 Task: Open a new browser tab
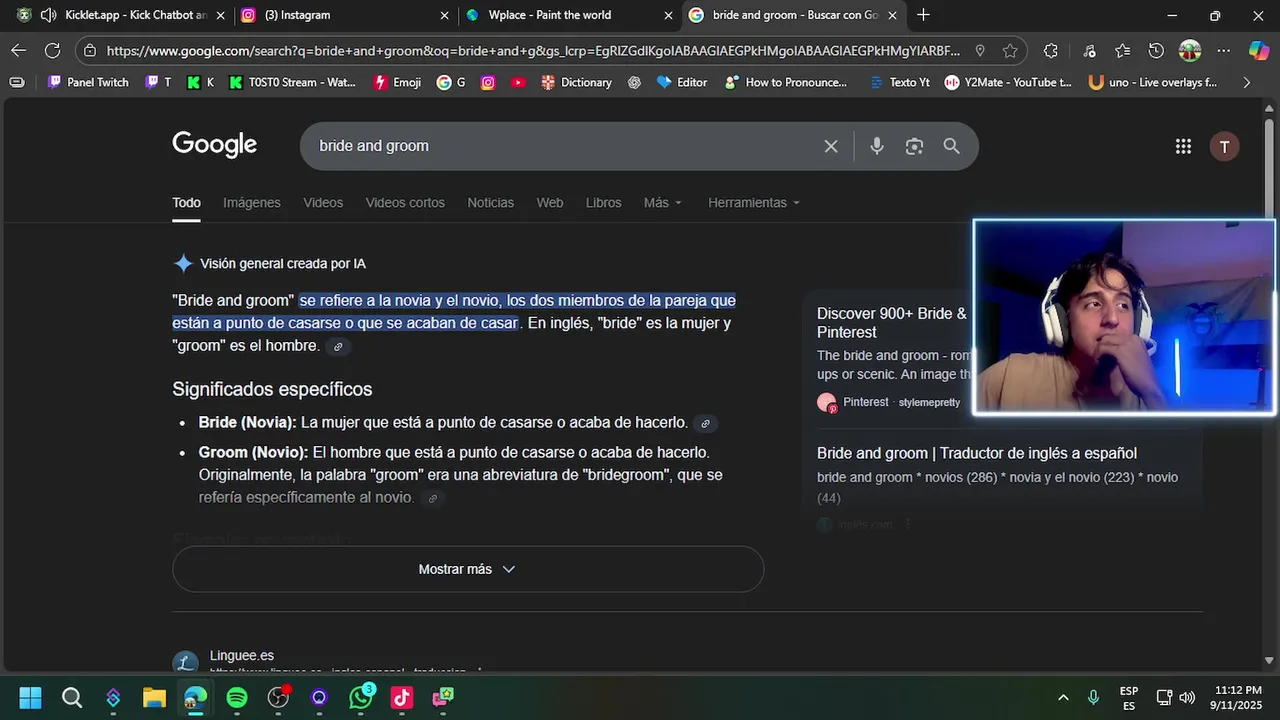point(923,15)
